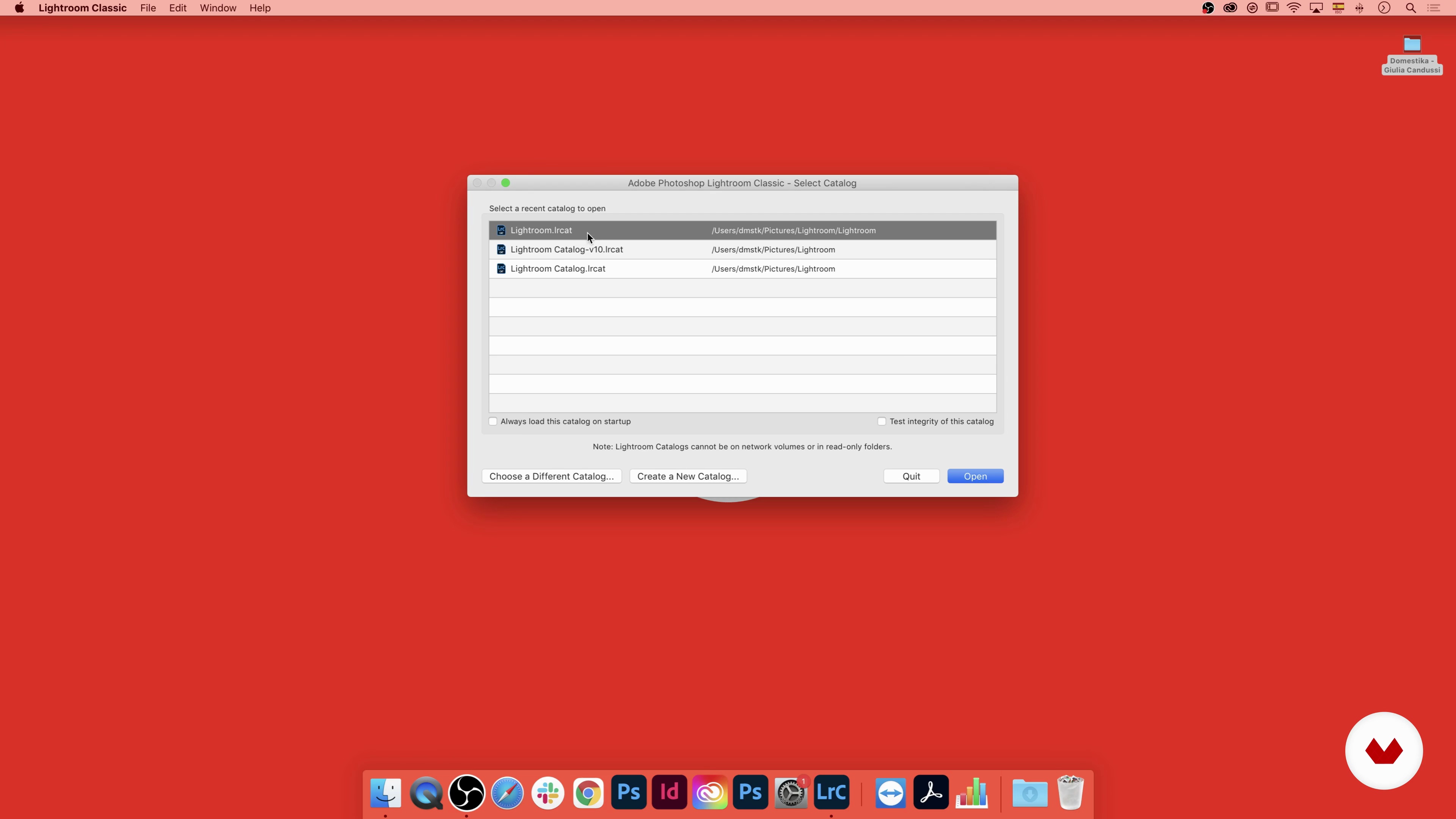
Task: Open Finder from the Dock
Action: (x=386, y=792)
